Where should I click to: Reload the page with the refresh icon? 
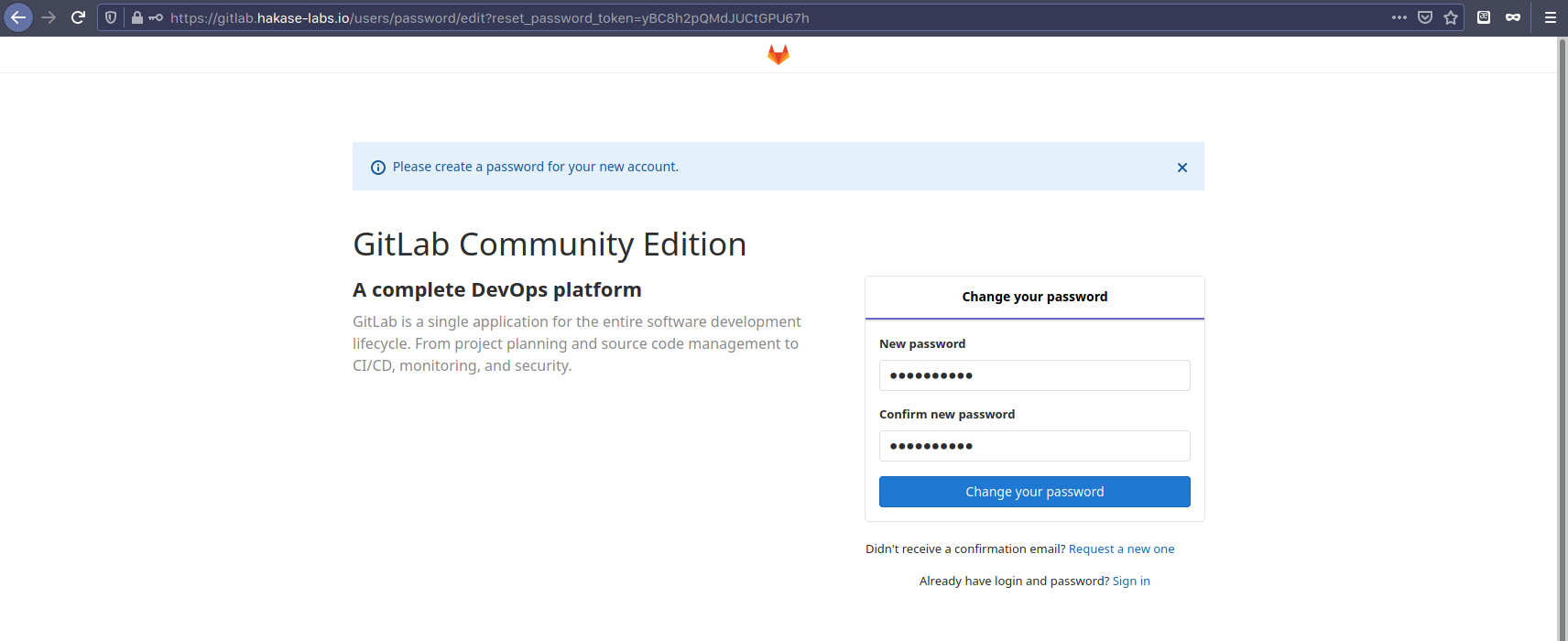[x=78, y=17]
